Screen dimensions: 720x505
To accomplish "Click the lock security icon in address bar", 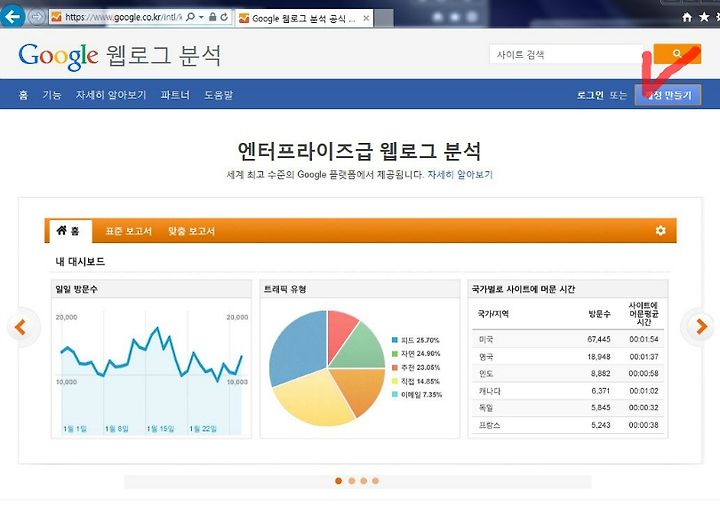I will tap(212, 17).
